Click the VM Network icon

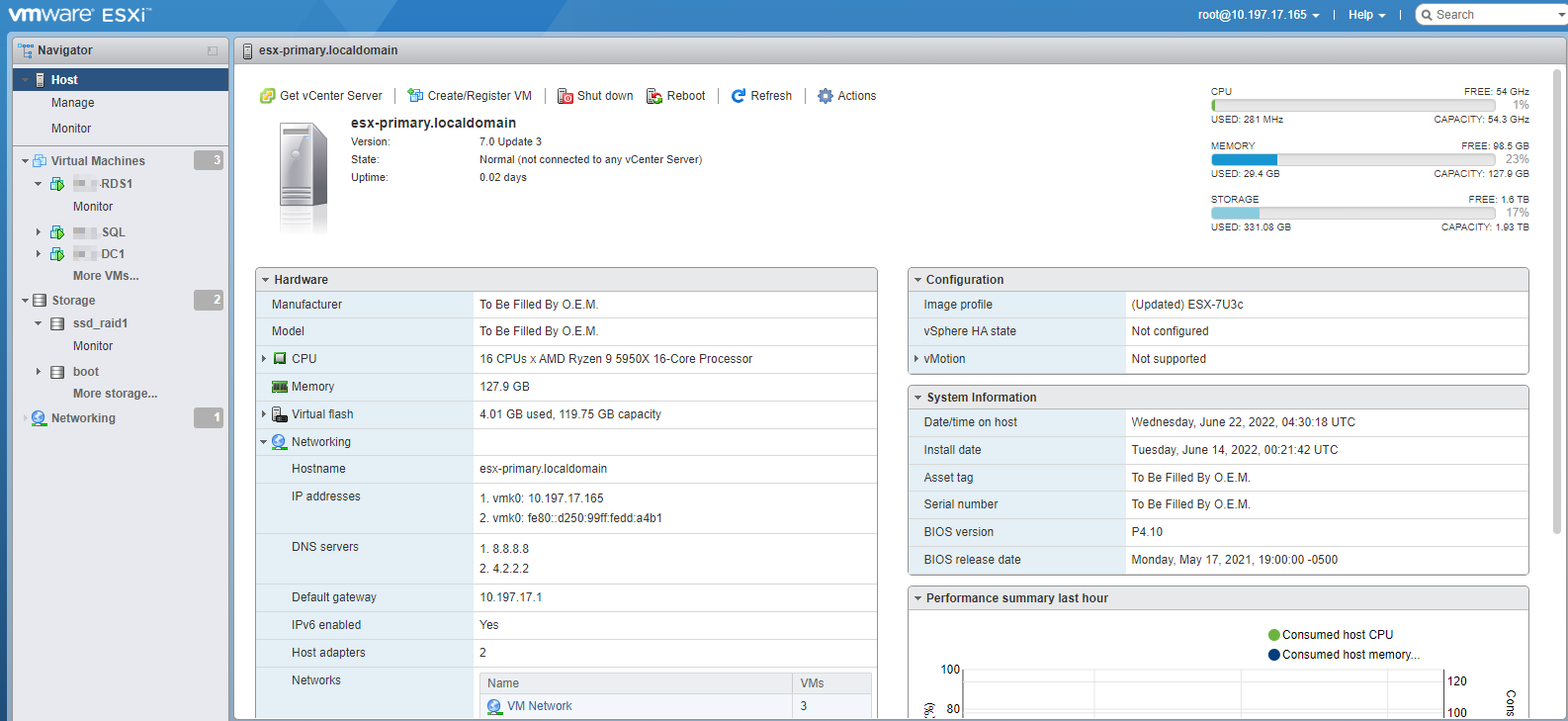tap(494, 706)
